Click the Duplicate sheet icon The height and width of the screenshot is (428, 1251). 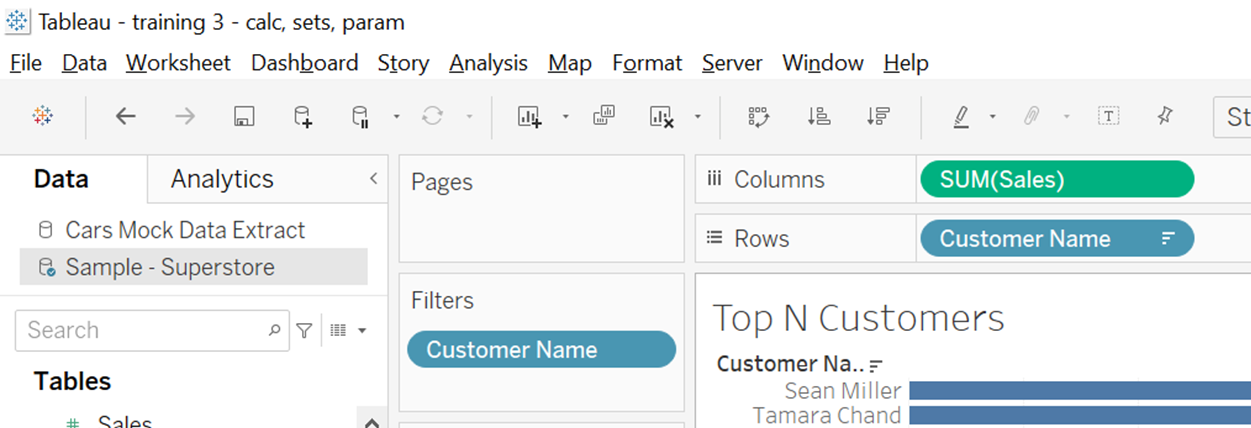coord(603,116)
